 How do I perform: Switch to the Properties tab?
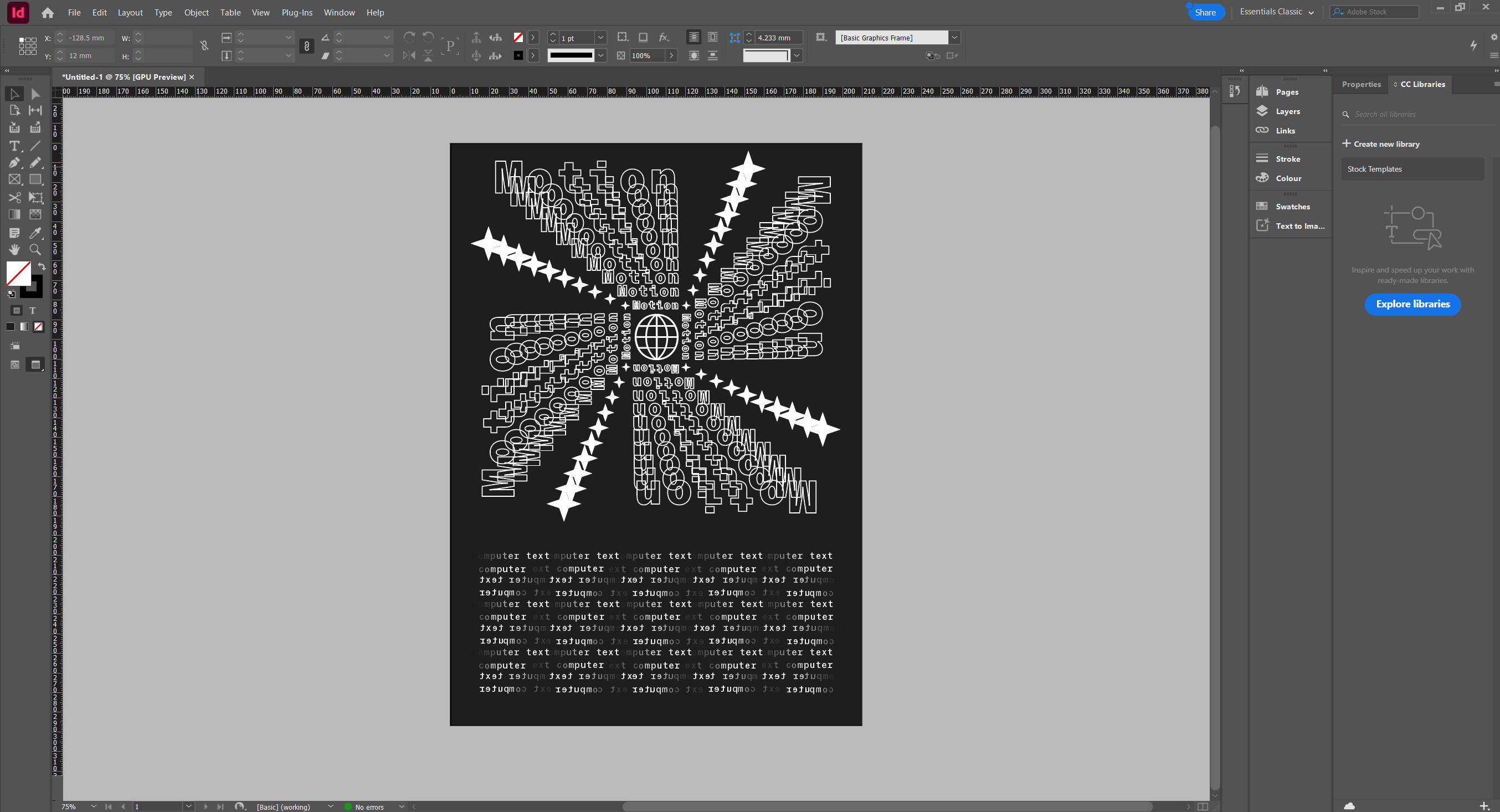click(x=1361, y=84)
